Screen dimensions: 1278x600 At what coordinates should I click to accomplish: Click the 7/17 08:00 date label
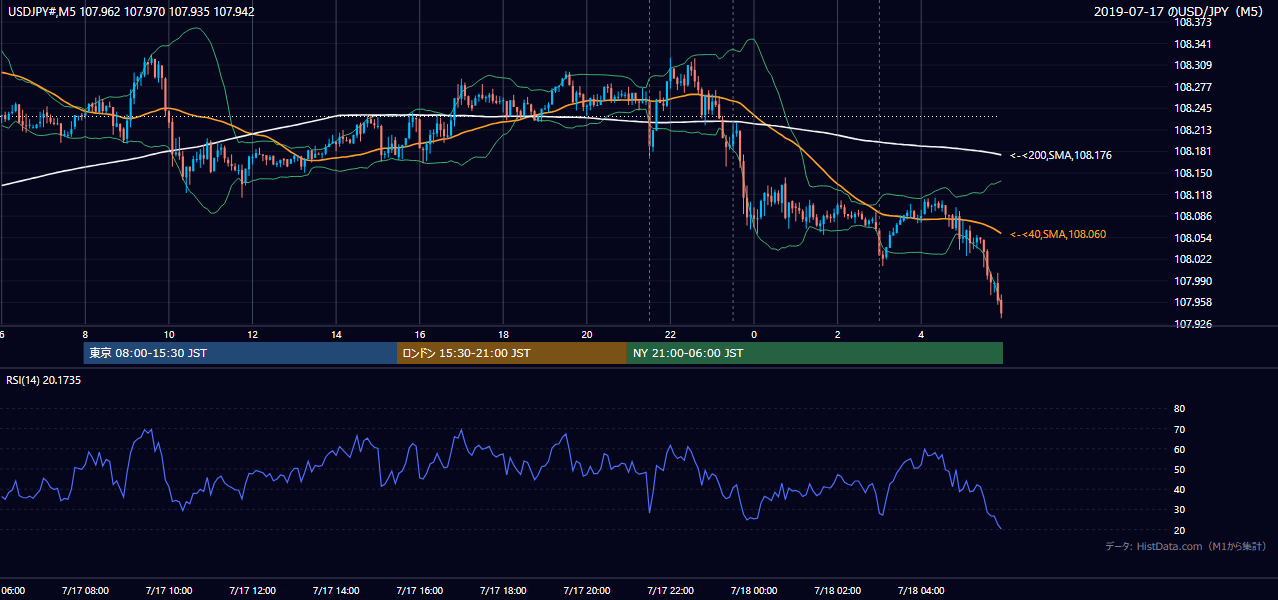85,591
